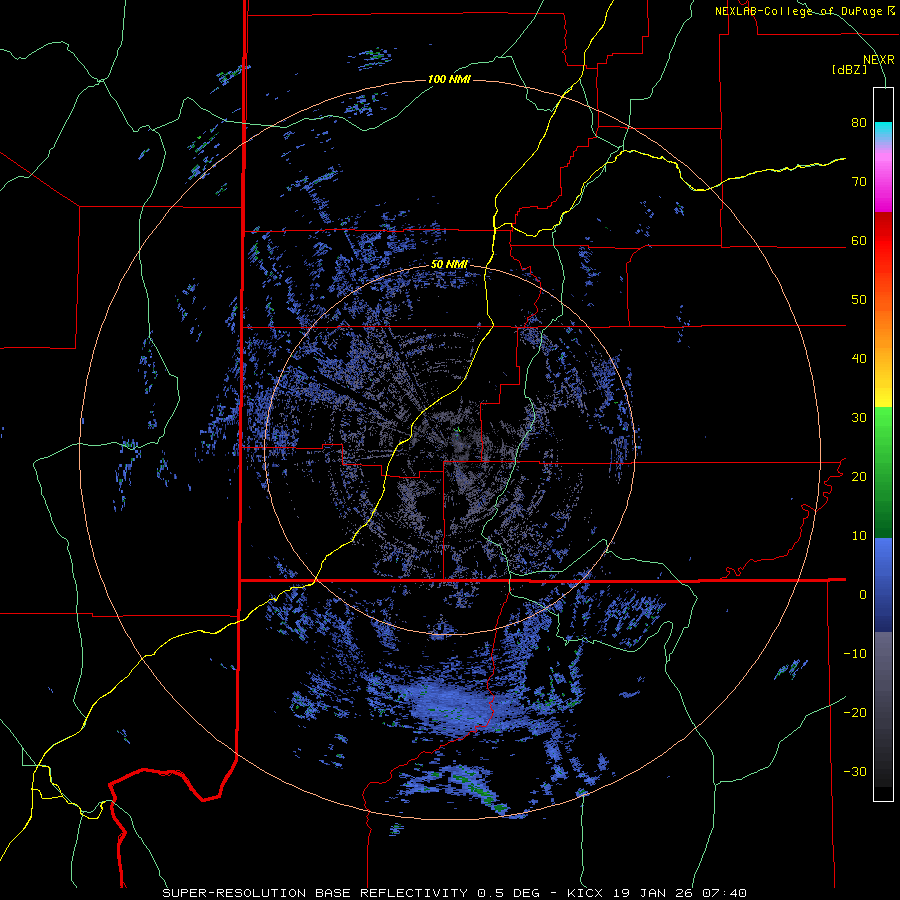Click the 80 dBZ value on the scale
This screenshot has height=900, width=900.
859,123
